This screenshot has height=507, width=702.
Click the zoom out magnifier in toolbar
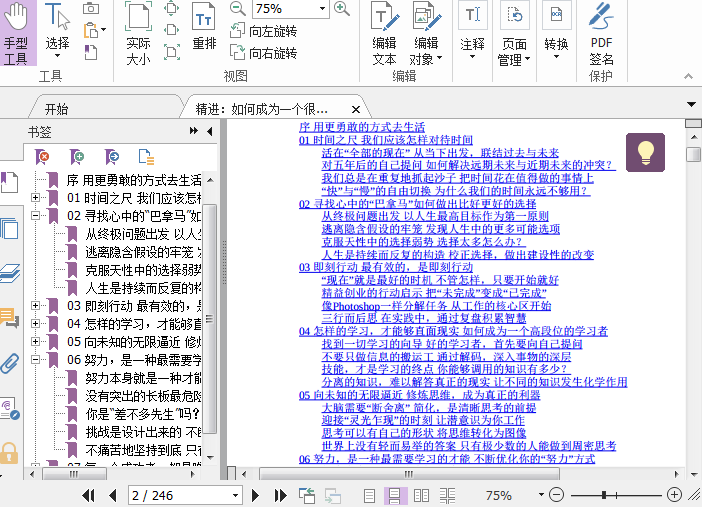pos(237,9)
